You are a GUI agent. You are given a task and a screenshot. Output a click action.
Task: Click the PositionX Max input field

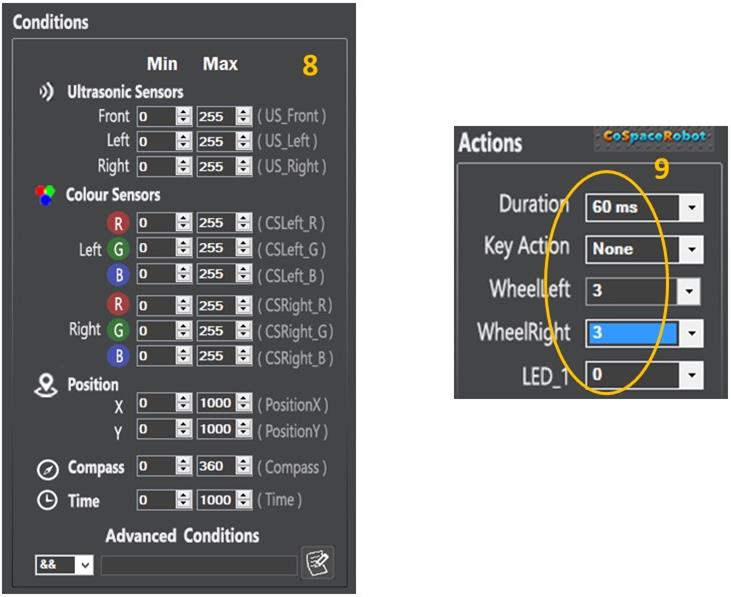click(214, 404)
